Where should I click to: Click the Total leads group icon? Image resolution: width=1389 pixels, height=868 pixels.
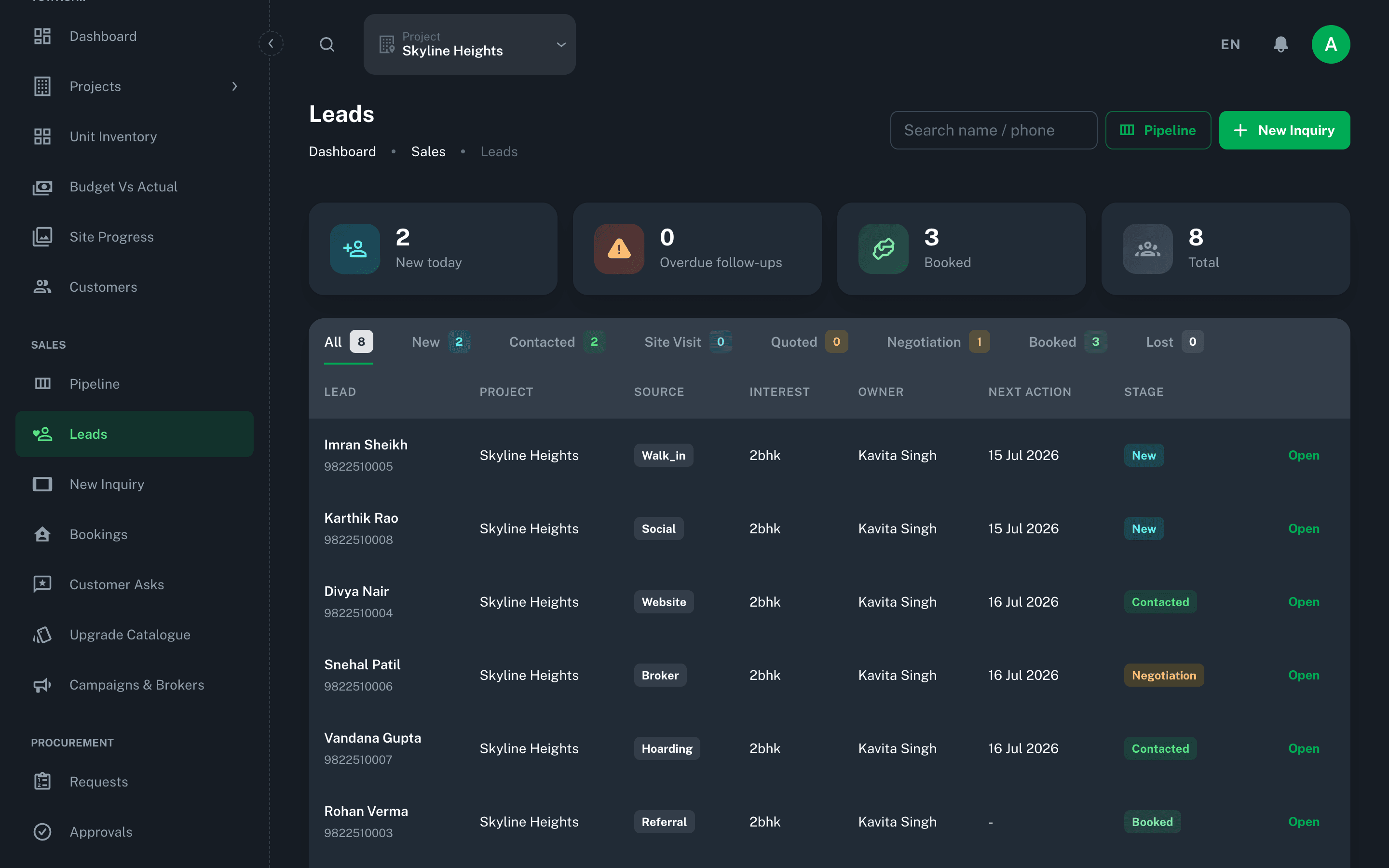1147,248
